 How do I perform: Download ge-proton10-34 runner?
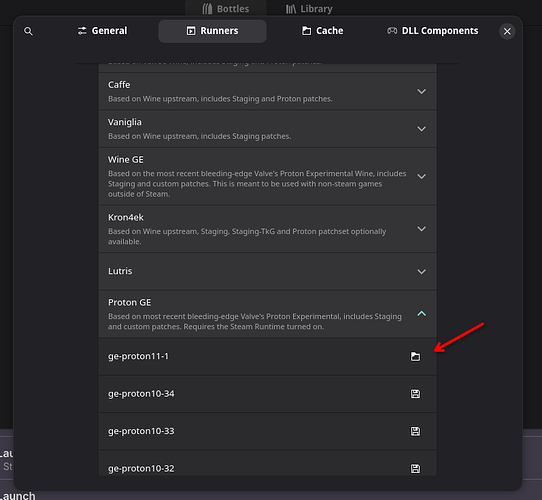coord(415,394)
